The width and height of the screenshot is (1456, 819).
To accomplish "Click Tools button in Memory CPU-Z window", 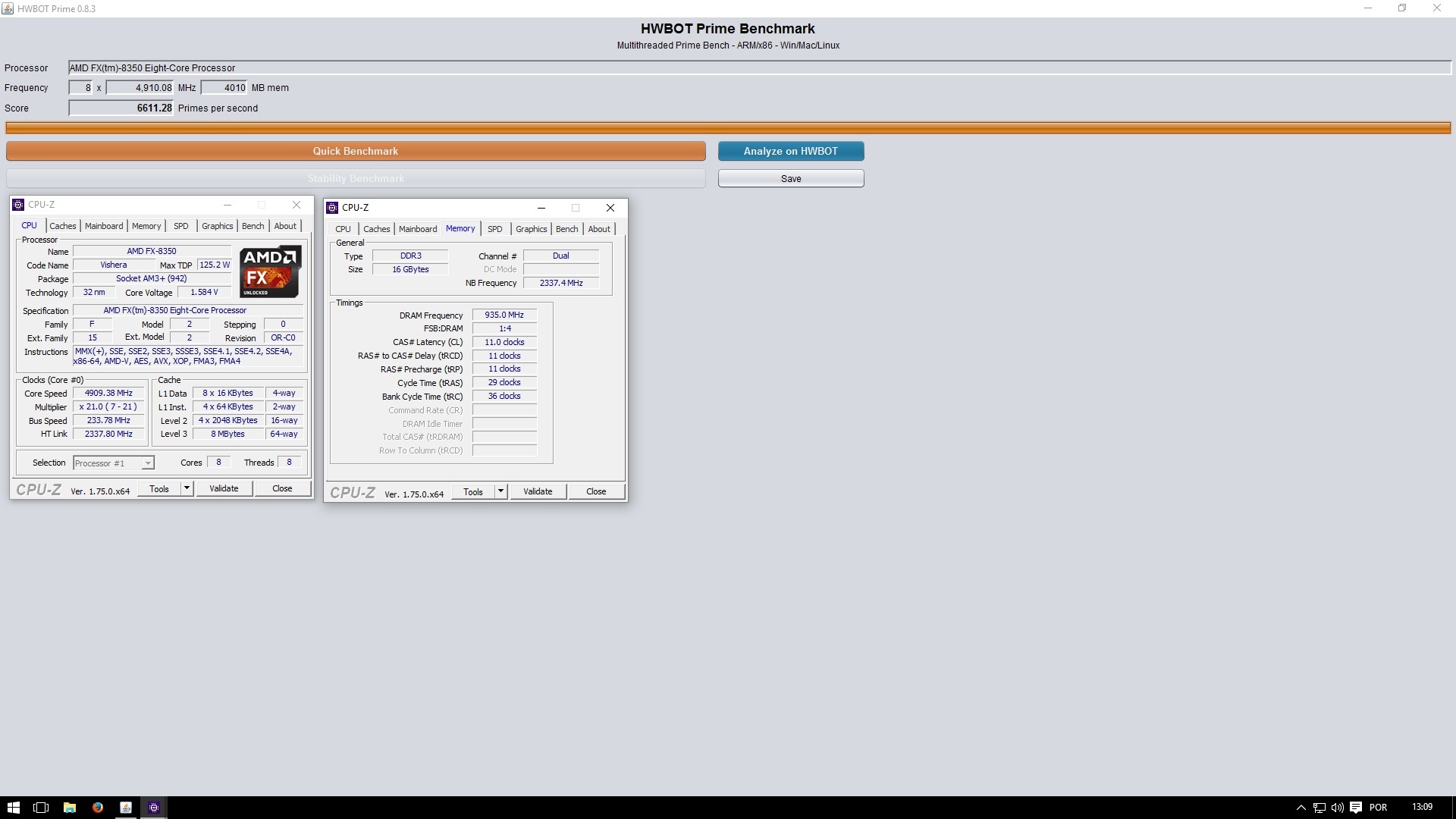I will [x=473, y=491].
